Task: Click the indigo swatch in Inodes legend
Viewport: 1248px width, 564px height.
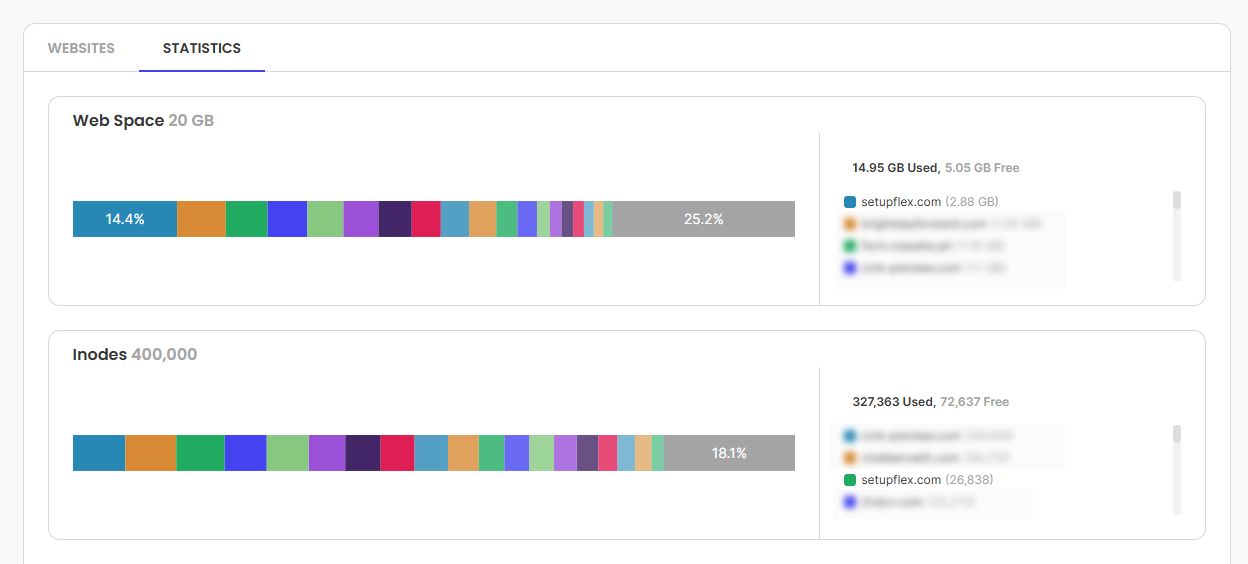Action: coord(850,502)
